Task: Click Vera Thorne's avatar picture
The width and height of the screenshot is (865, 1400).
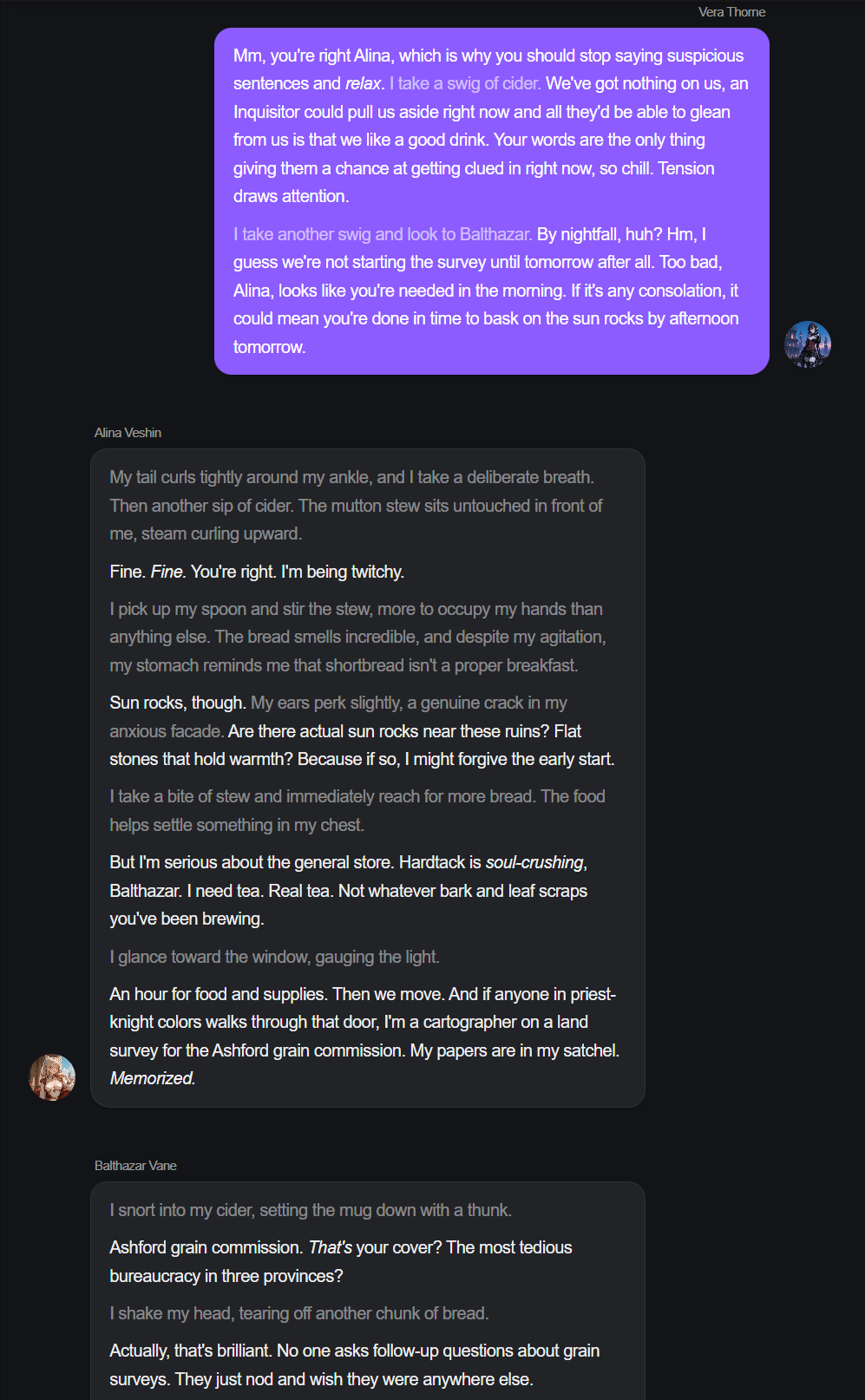Action: [x=808, y=344]
